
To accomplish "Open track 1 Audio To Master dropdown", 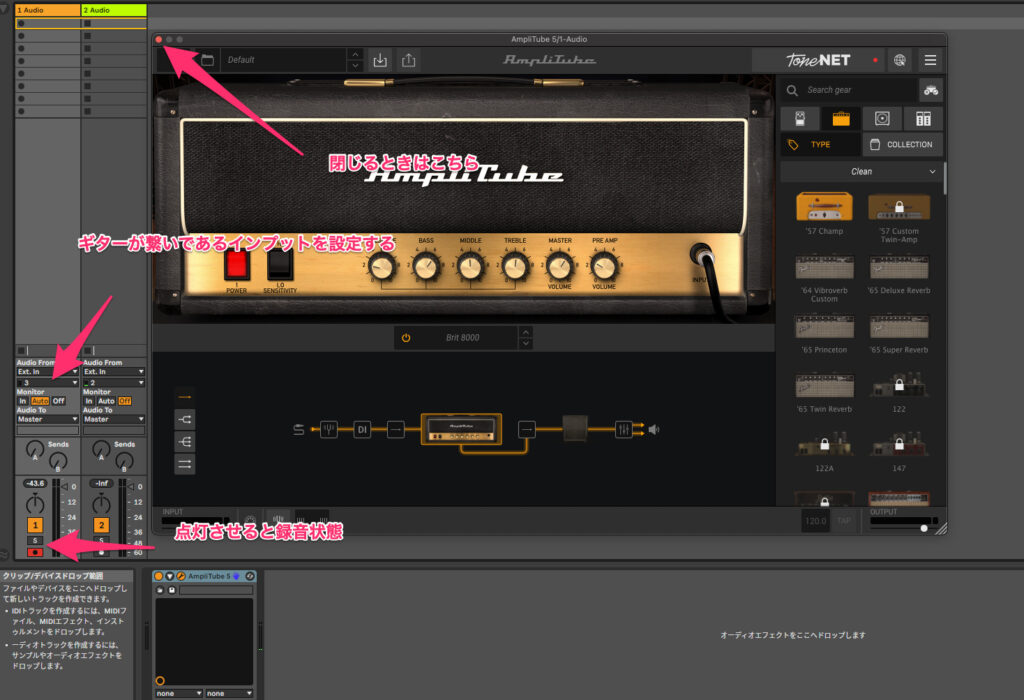I will 47,419.
